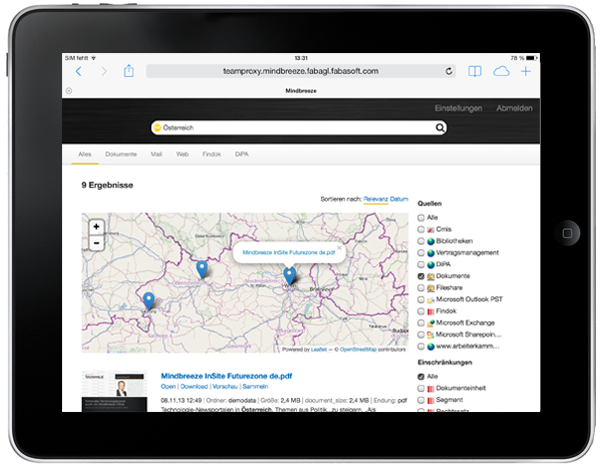Switch to the Findok tab
The width and height of the screenshot is (600, 471).
click(x=212, y=154)
